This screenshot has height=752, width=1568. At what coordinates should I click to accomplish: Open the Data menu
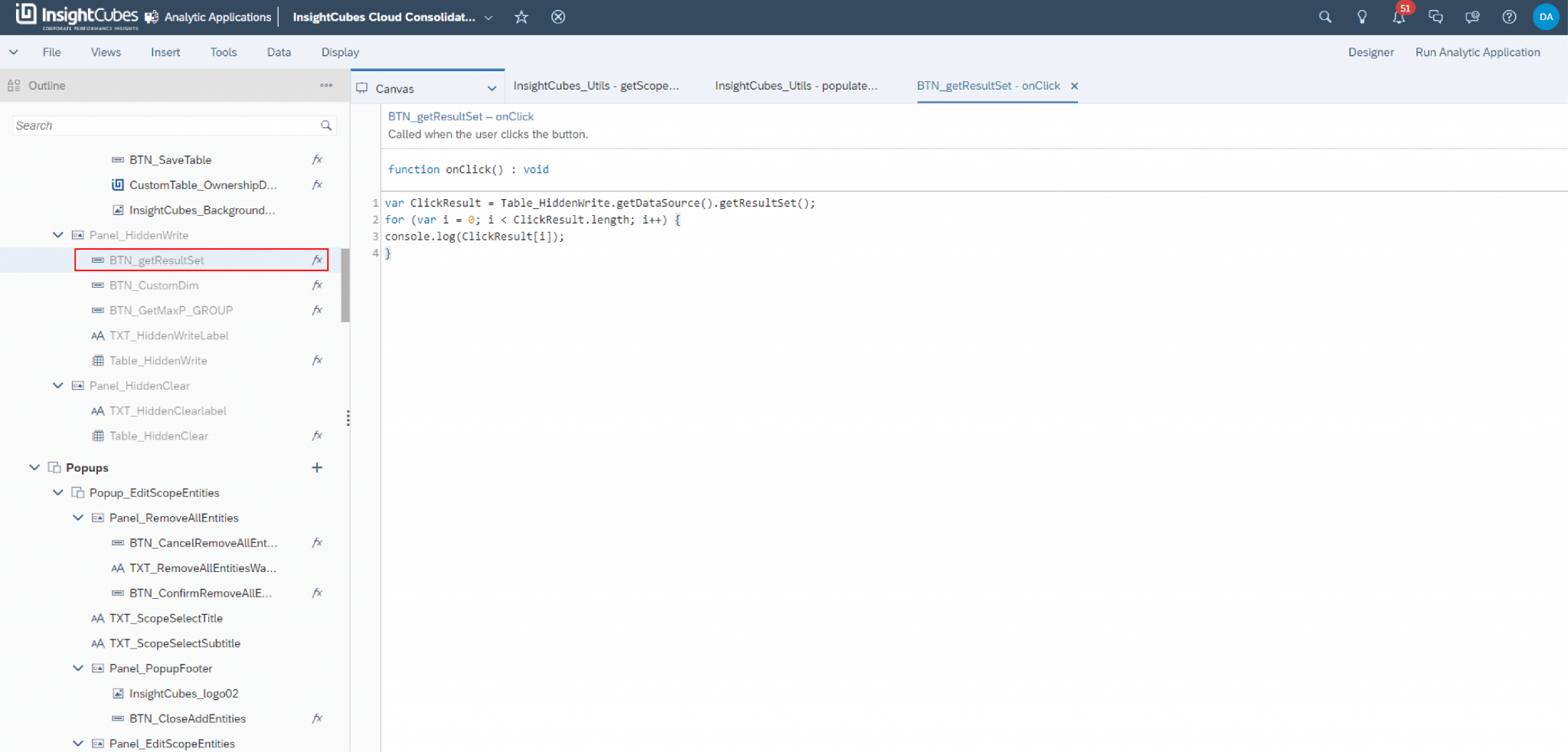tap(278, 52)
